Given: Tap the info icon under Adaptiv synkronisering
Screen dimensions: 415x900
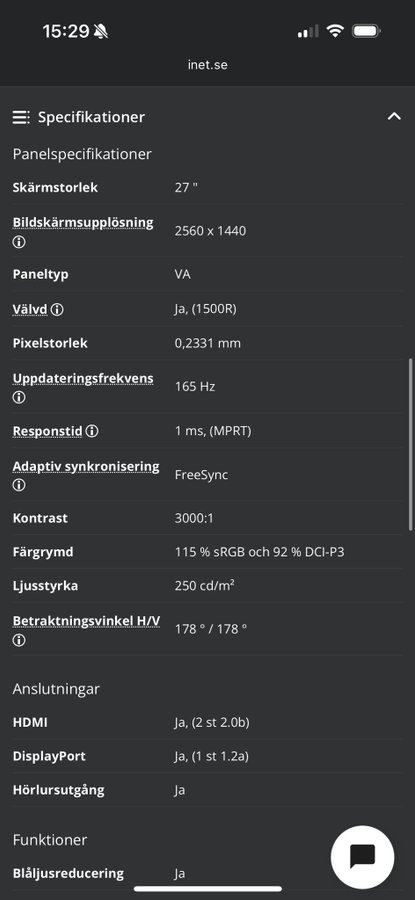Looking at the screenshot, I should pos(19,485).
